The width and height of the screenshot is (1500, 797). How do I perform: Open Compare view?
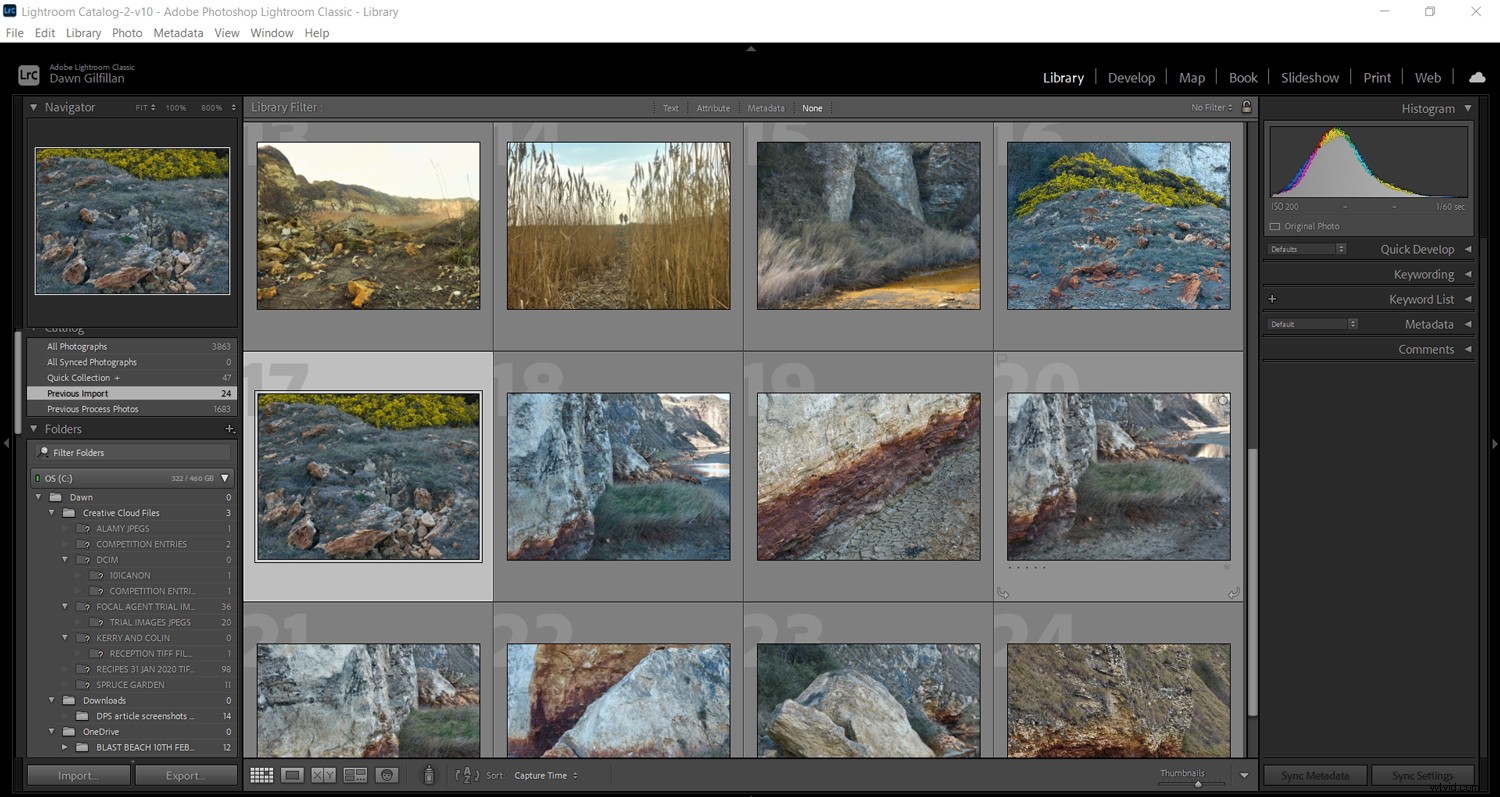tap(322, 775)
